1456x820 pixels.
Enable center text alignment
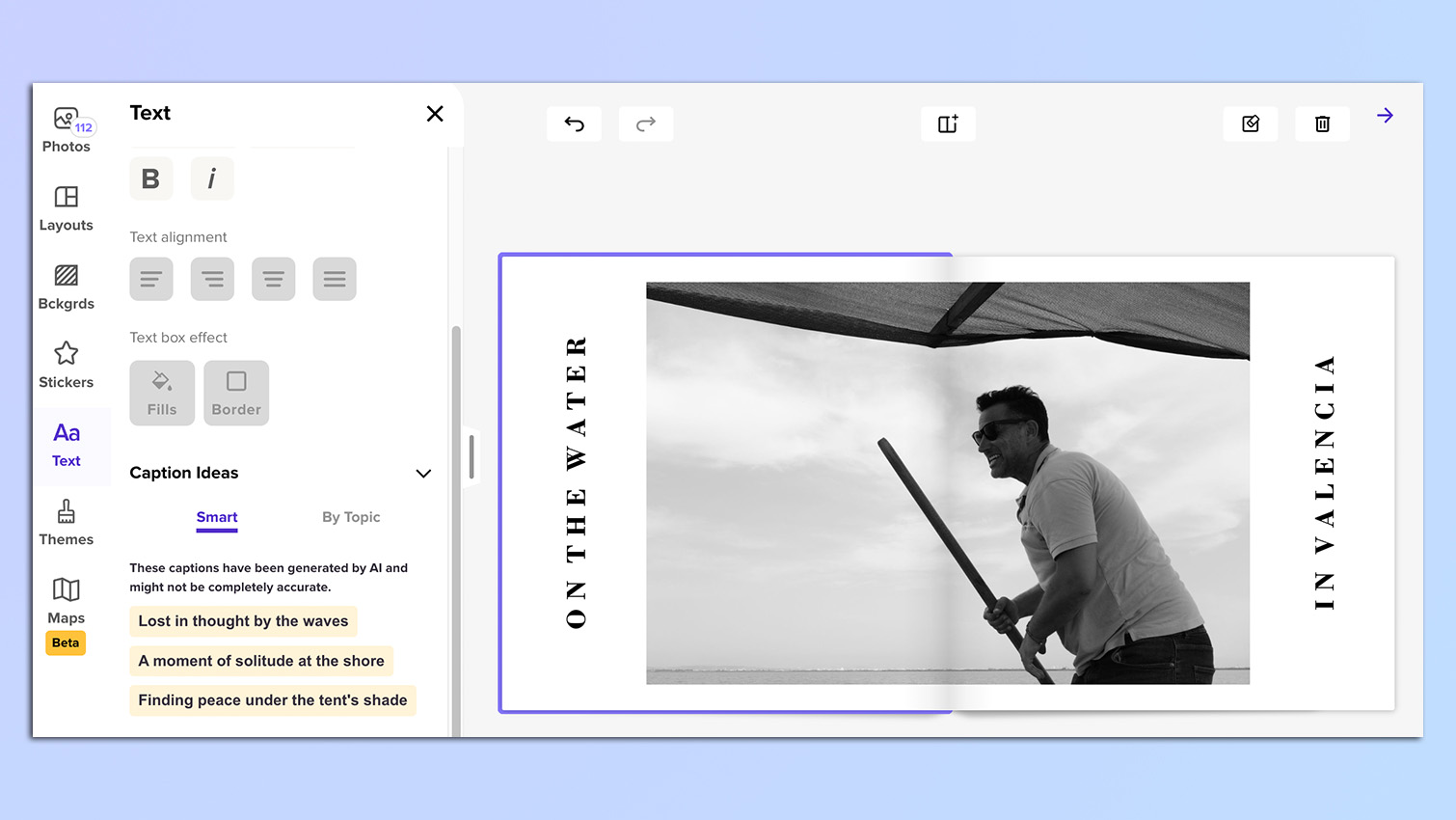click(x=212, y=279)
